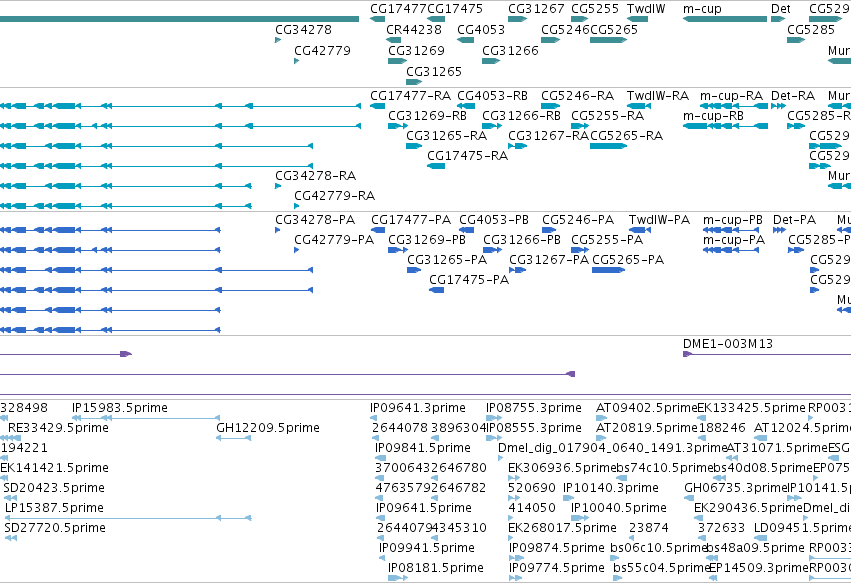
Task: Open the CG34278-PA protein label
Action: coord(315,220)
